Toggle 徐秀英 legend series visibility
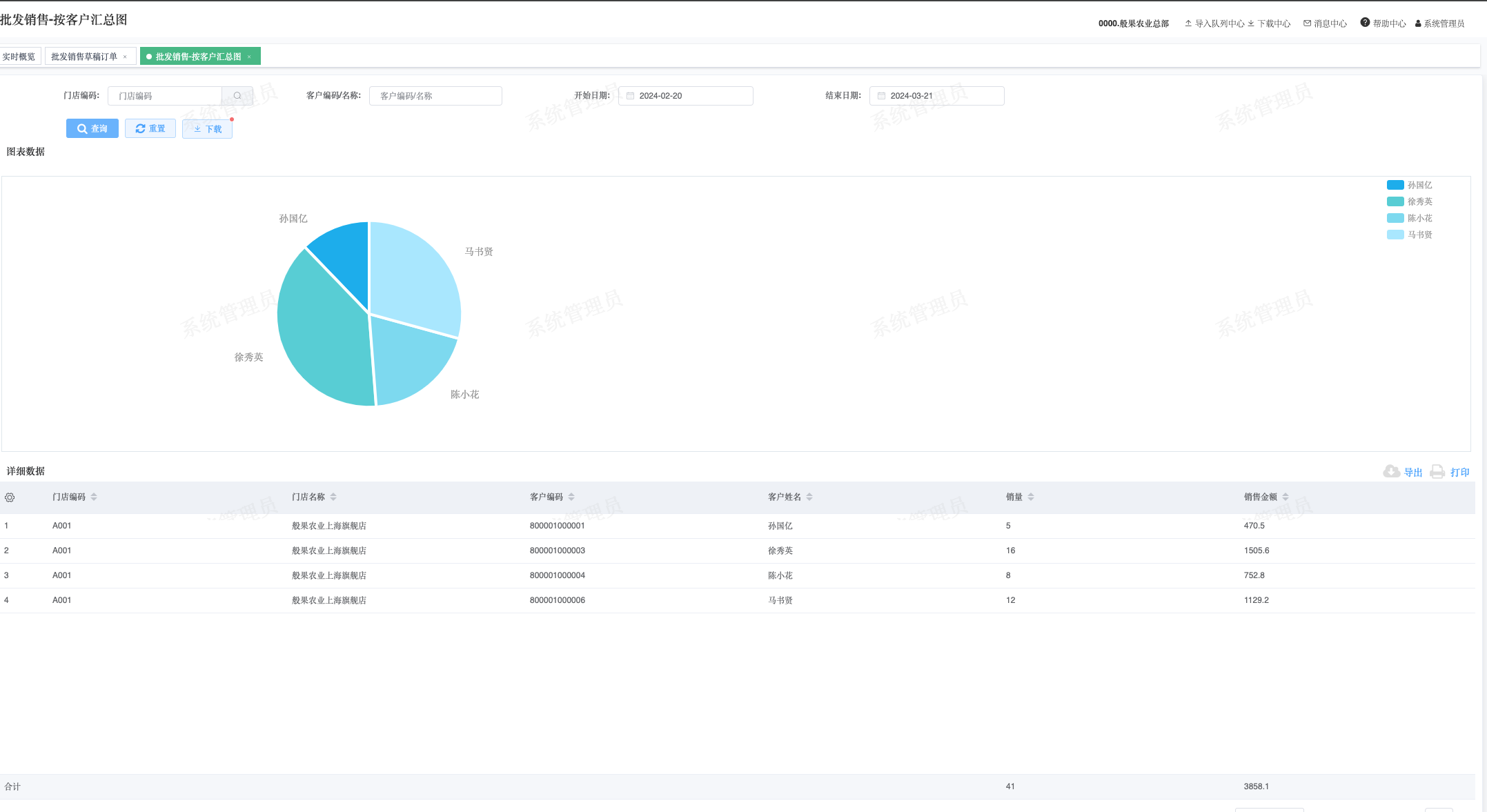This screenshot has width=1487, height=812. [x=1419, y=201]
